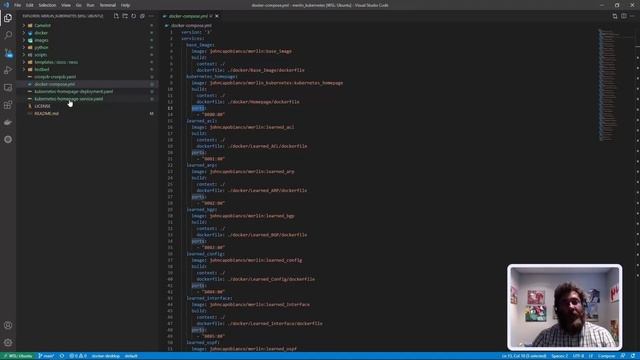Split the editor to the right

(624, 16)
